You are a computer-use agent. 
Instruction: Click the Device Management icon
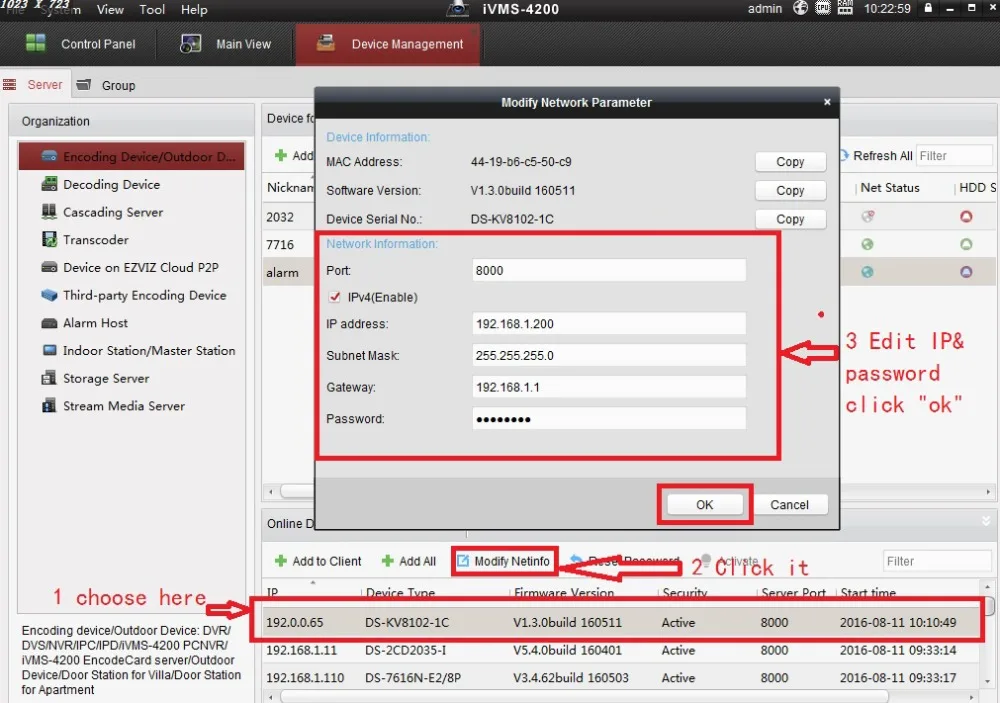(x=326, y=43)
